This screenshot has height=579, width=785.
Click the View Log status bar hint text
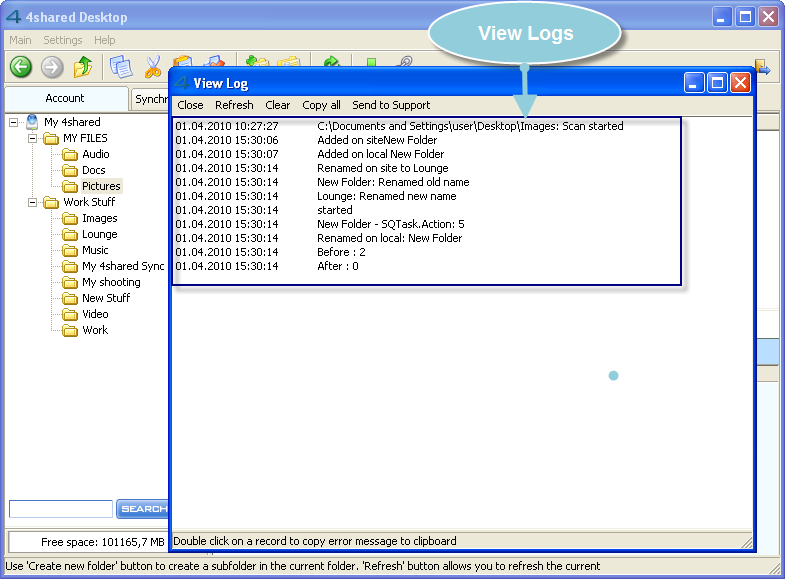[x=314, y=541]
